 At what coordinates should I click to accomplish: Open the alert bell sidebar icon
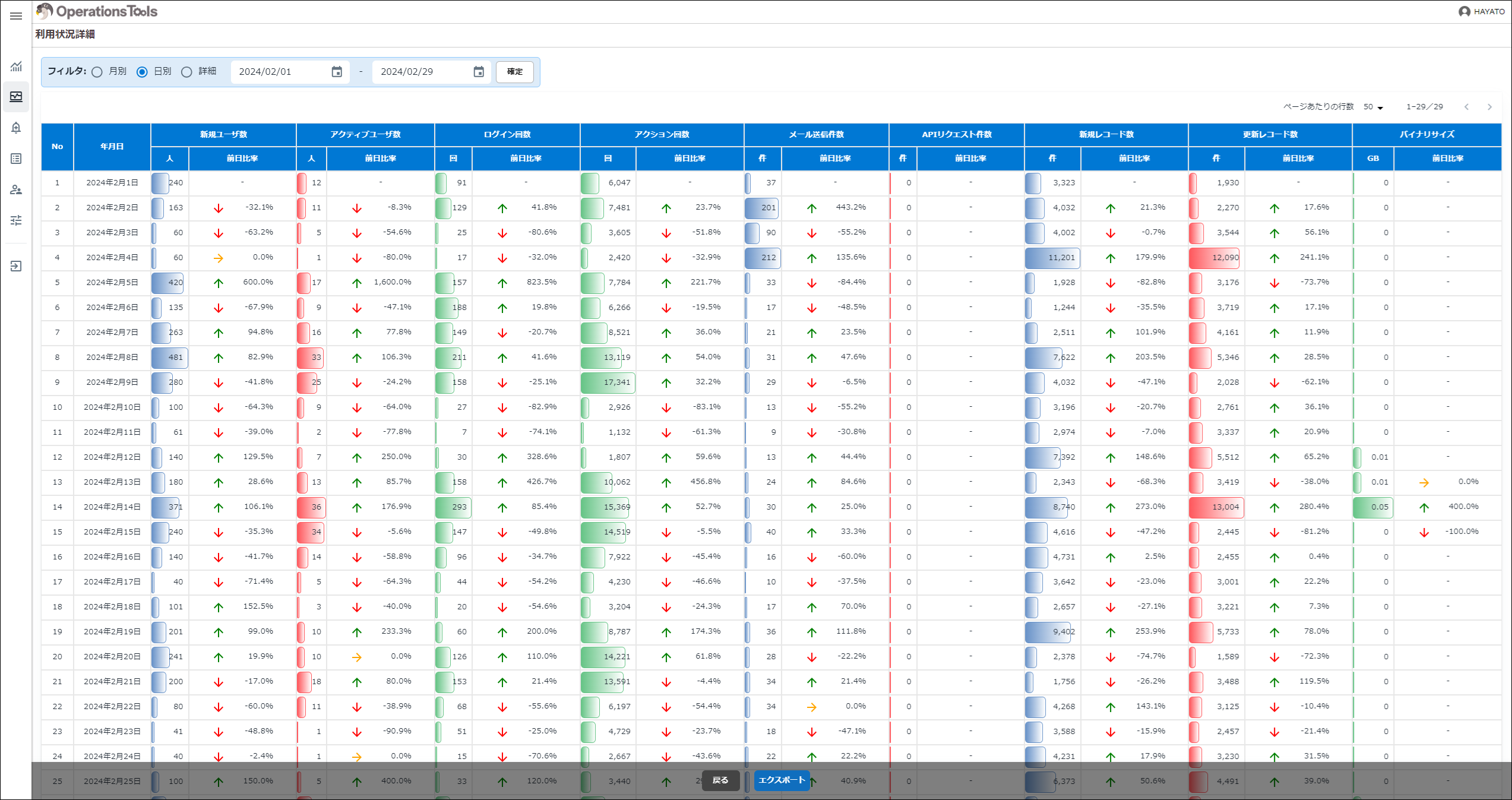click(16, 128)
